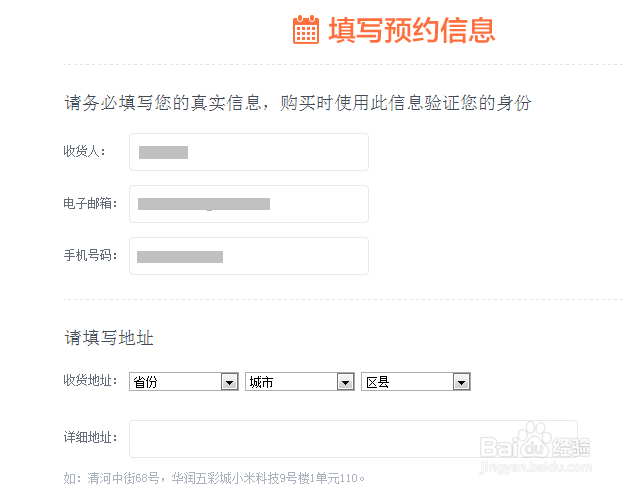Click the 手机号码 label text
626x489 pixels.
coord(90,255)
